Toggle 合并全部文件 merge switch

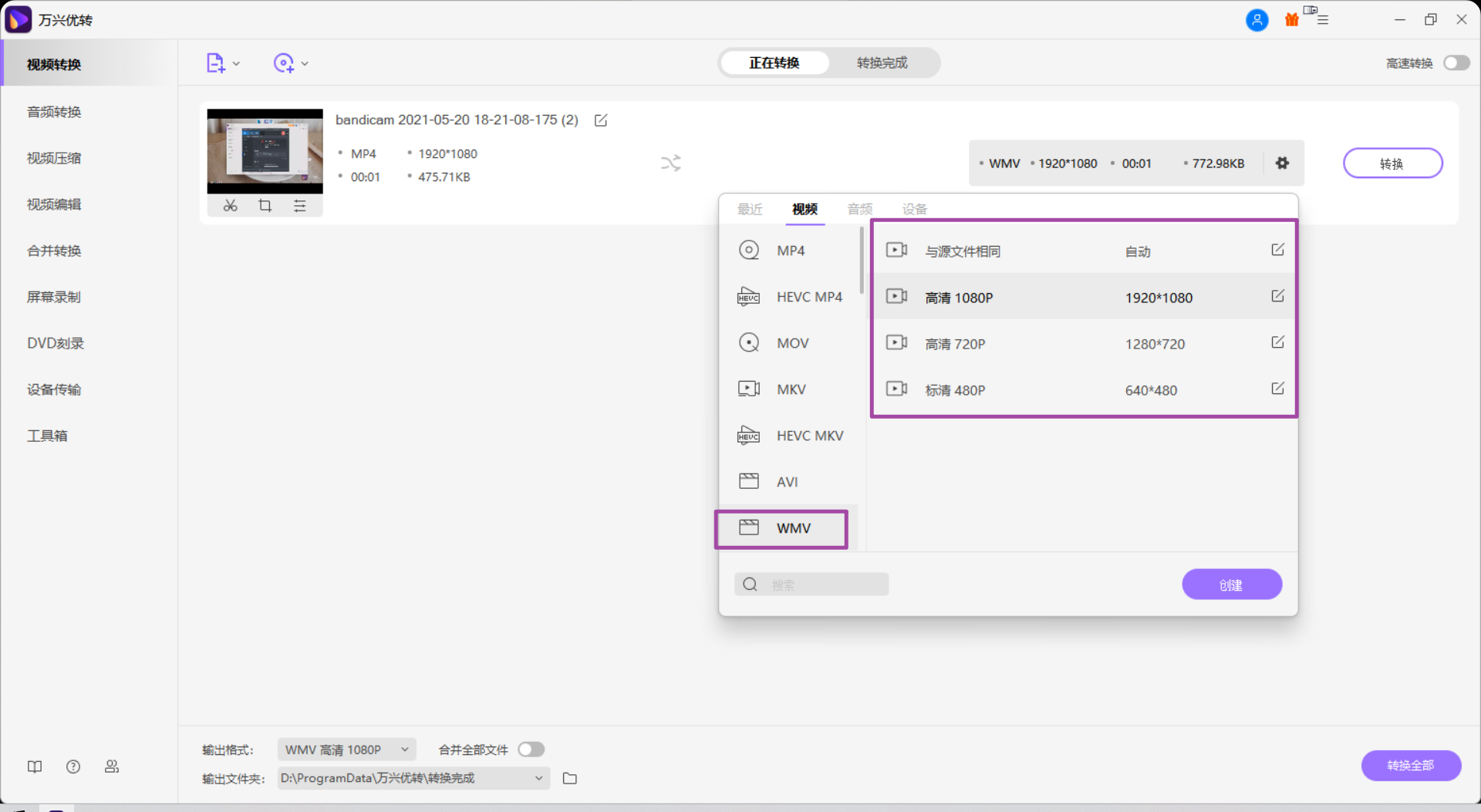531,750
